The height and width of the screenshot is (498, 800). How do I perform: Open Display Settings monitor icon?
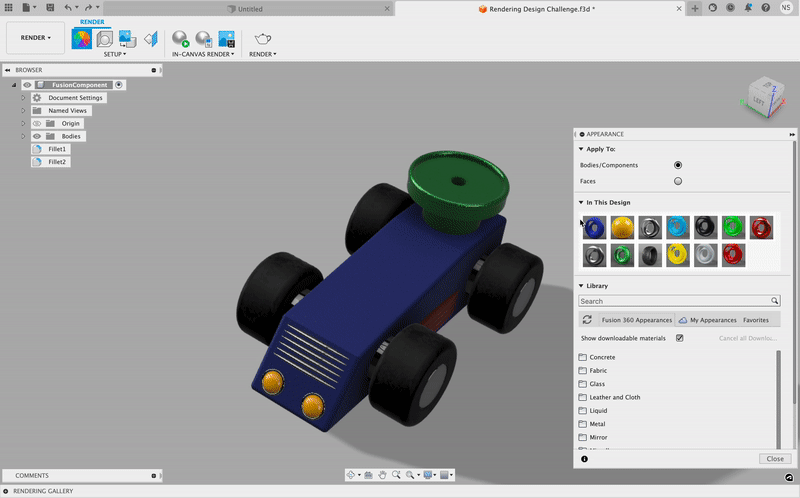[428, 475]
